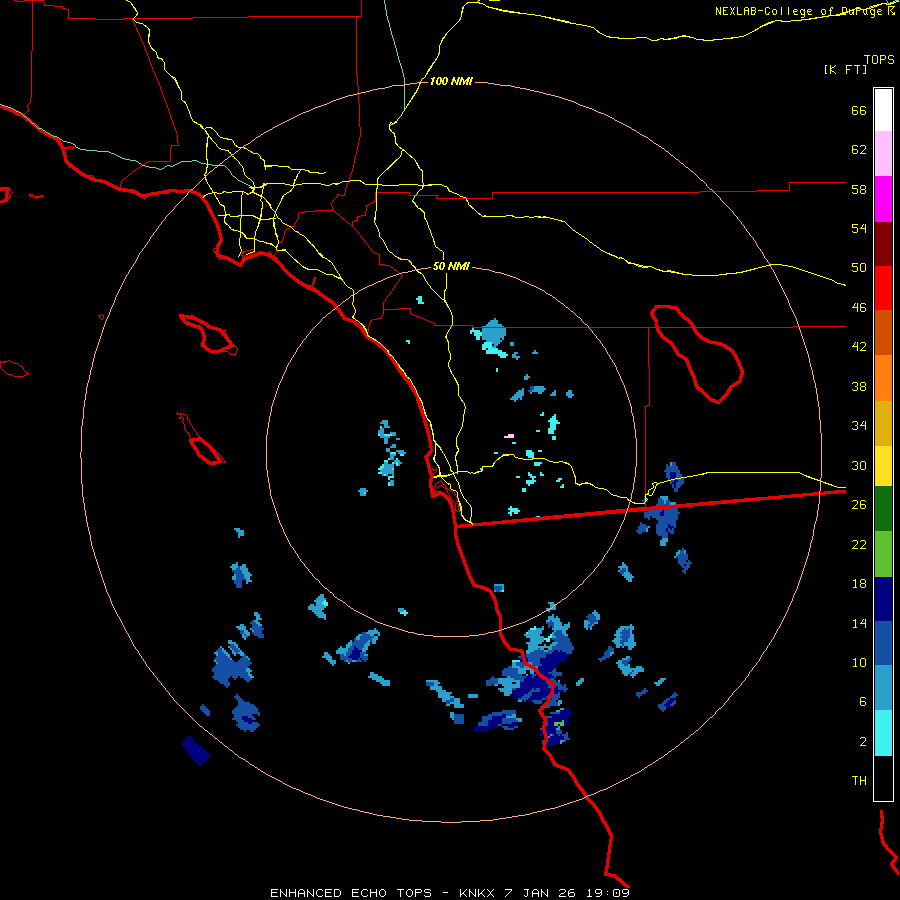Click the isolated navy diamond-shaped echo
Screen dimensions: 900x900
point(196,751)
